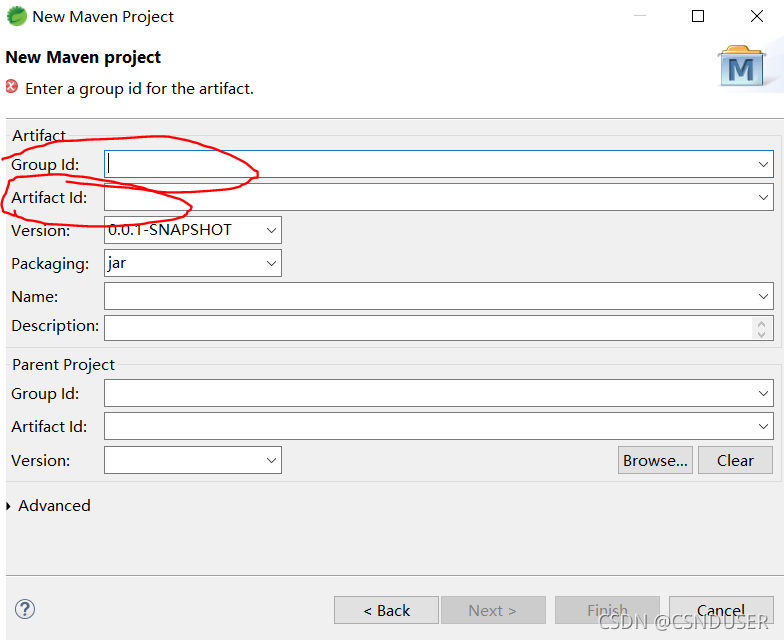Viewport: 784px width, 640px height.
Task: Open the Artifact section Artifact Id dropdown arrow
Action: (763, 198)
